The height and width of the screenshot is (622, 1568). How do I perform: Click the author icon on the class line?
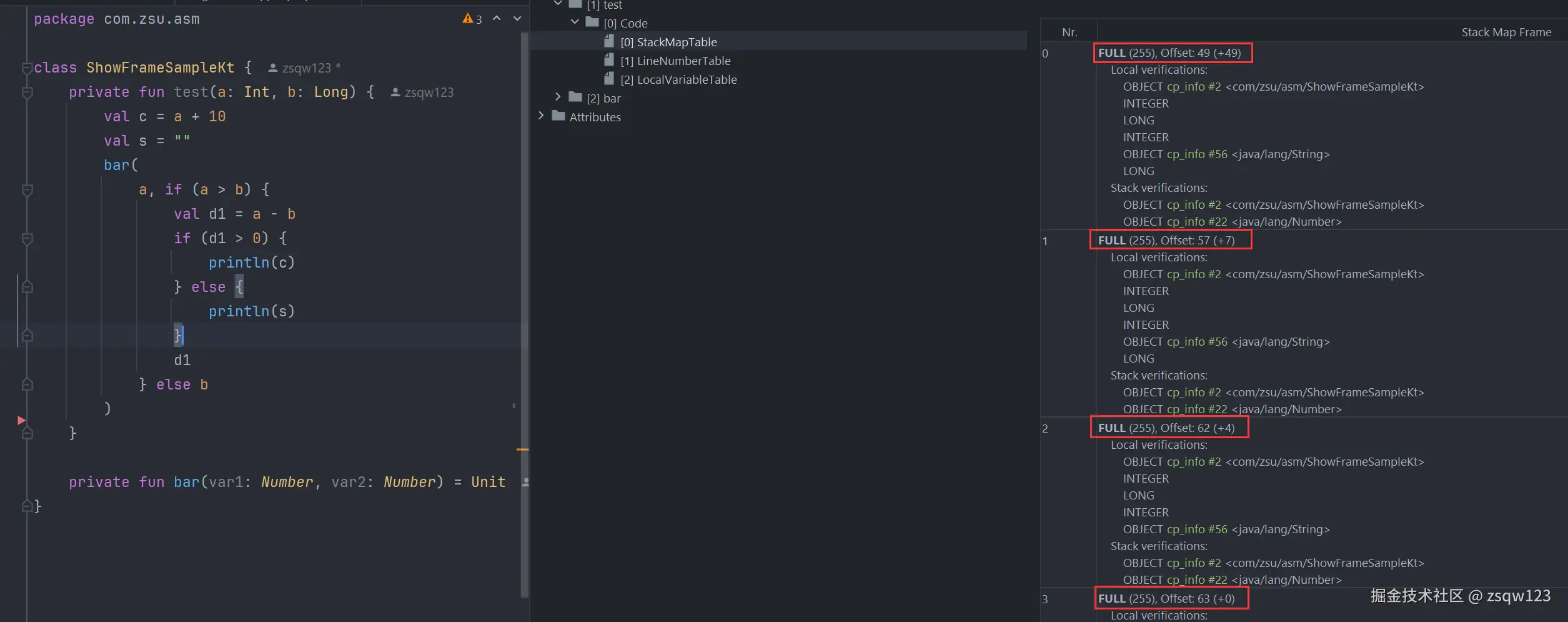pos(273,68)
